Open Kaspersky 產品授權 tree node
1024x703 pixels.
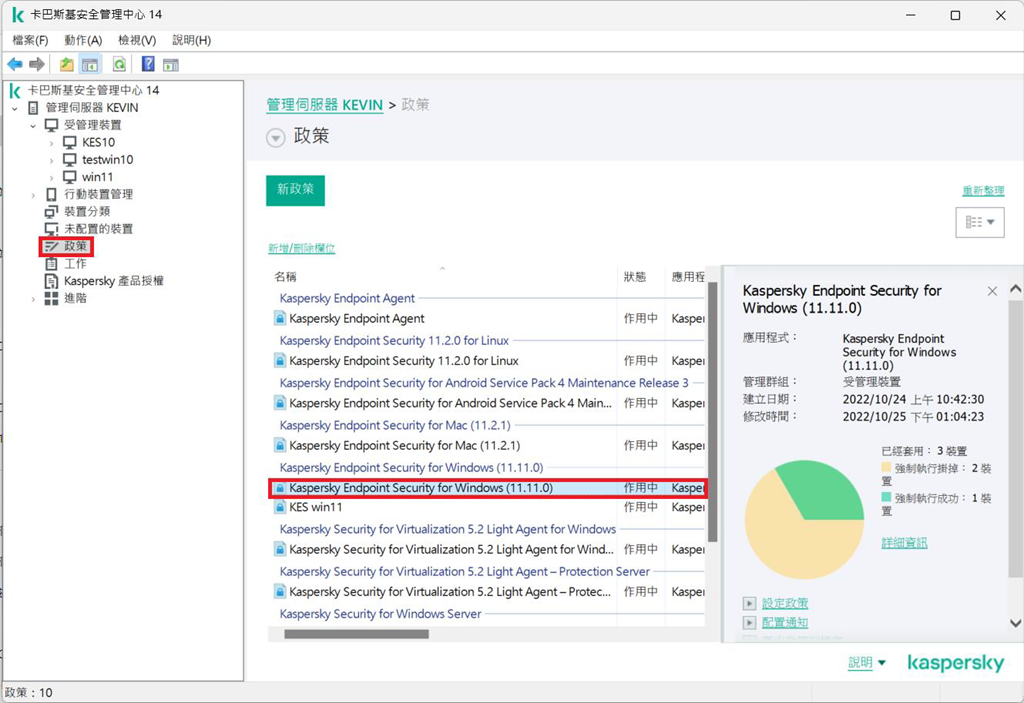click(x=113, y=281)
